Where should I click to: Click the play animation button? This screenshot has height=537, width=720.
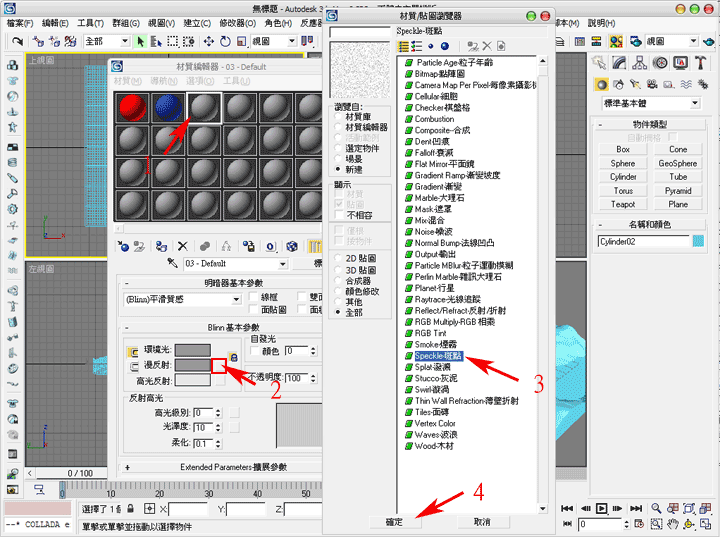point(601,508)
